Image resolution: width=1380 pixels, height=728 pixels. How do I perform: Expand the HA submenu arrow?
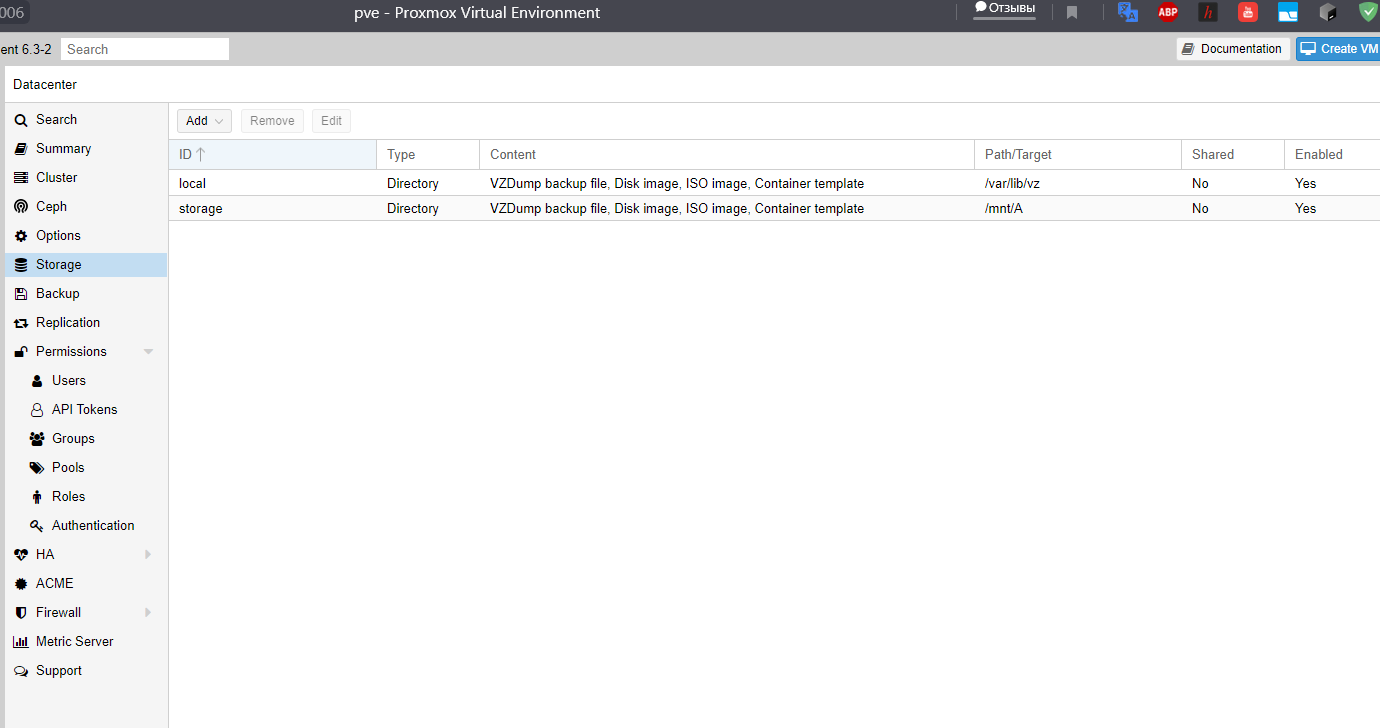pos(148,555)
